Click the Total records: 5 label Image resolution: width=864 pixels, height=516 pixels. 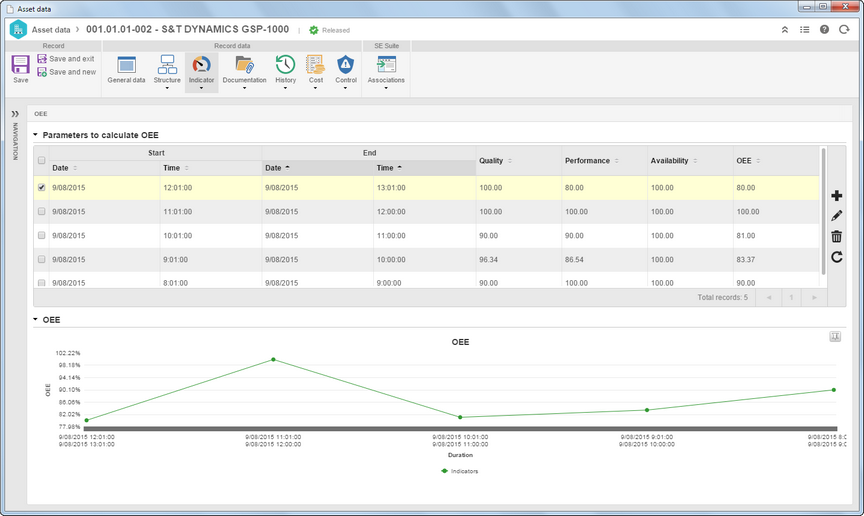722,298
